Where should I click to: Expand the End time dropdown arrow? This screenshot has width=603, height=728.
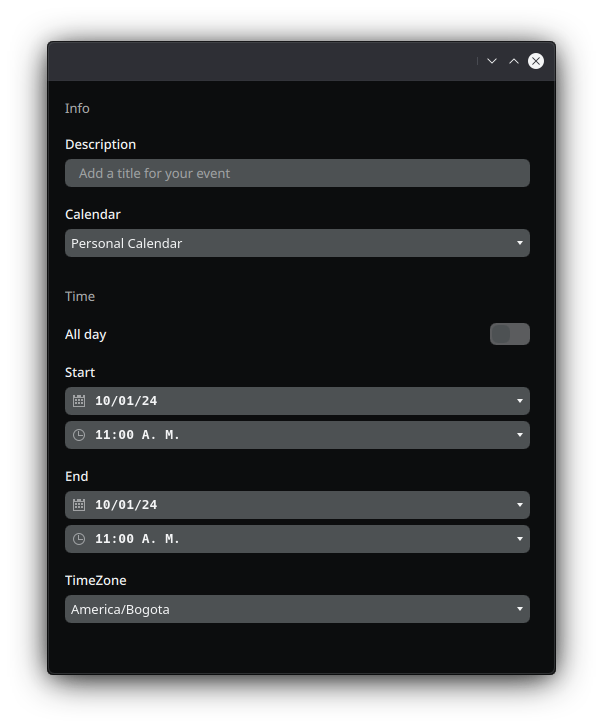click(x=519, y=539)
